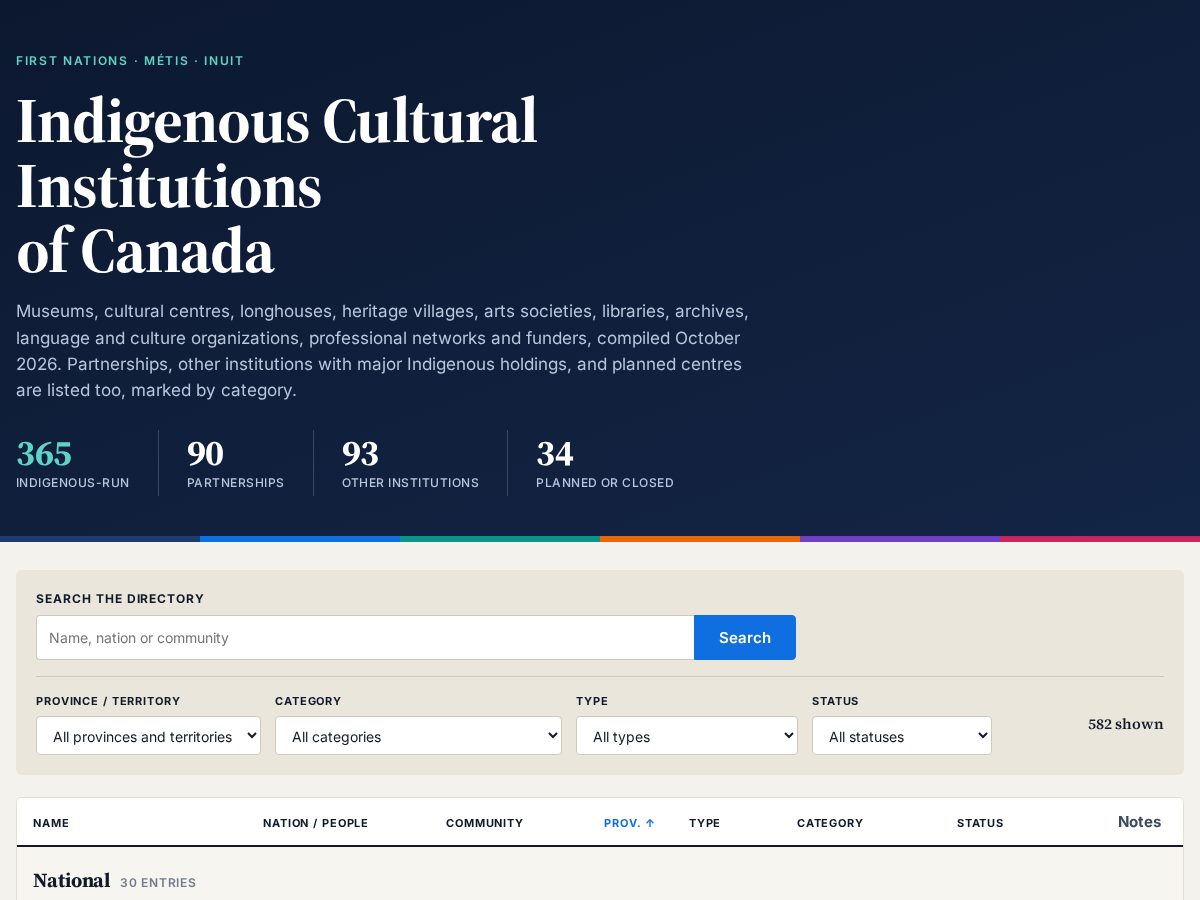
Task: Focus the name, nation or community search field
Action: [365, 637]
